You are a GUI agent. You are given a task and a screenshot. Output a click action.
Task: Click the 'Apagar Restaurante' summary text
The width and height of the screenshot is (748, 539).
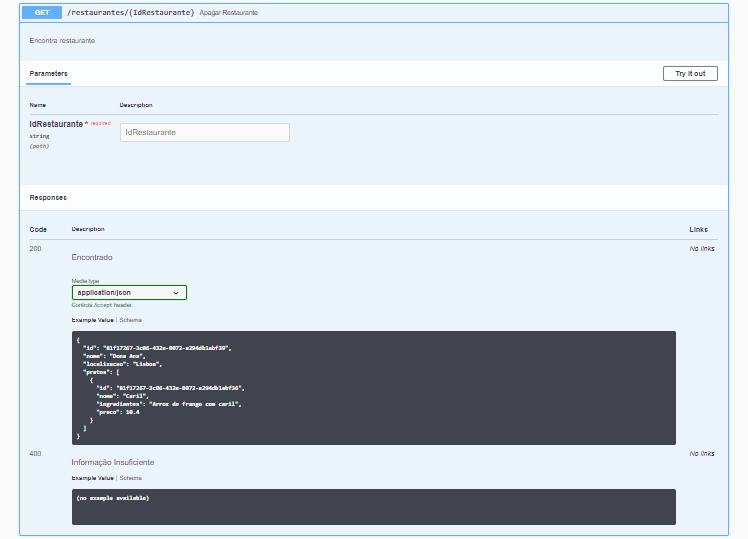point(229,13)
